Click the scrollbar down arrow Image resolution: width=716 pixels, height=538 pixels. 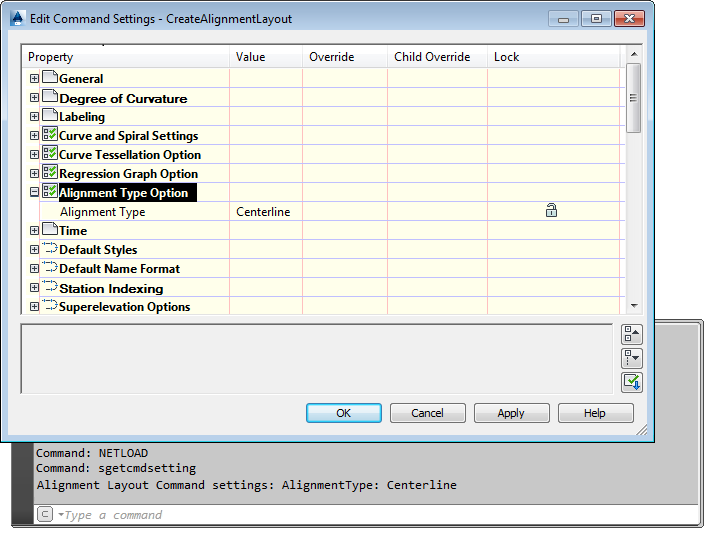click(634, 306)
